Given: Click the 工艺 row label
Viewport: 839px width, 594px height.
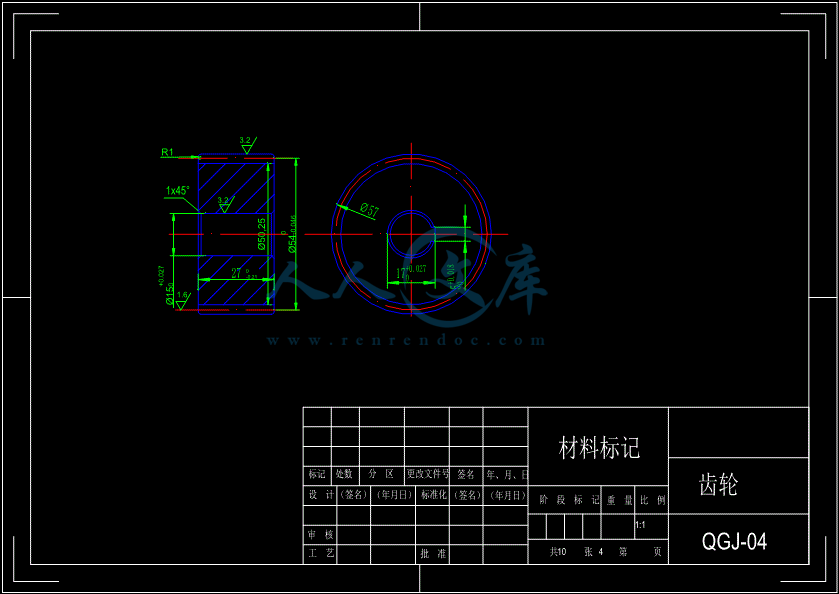Looking at the screenshot, I should pyautogui.click(x=321, y=553).
